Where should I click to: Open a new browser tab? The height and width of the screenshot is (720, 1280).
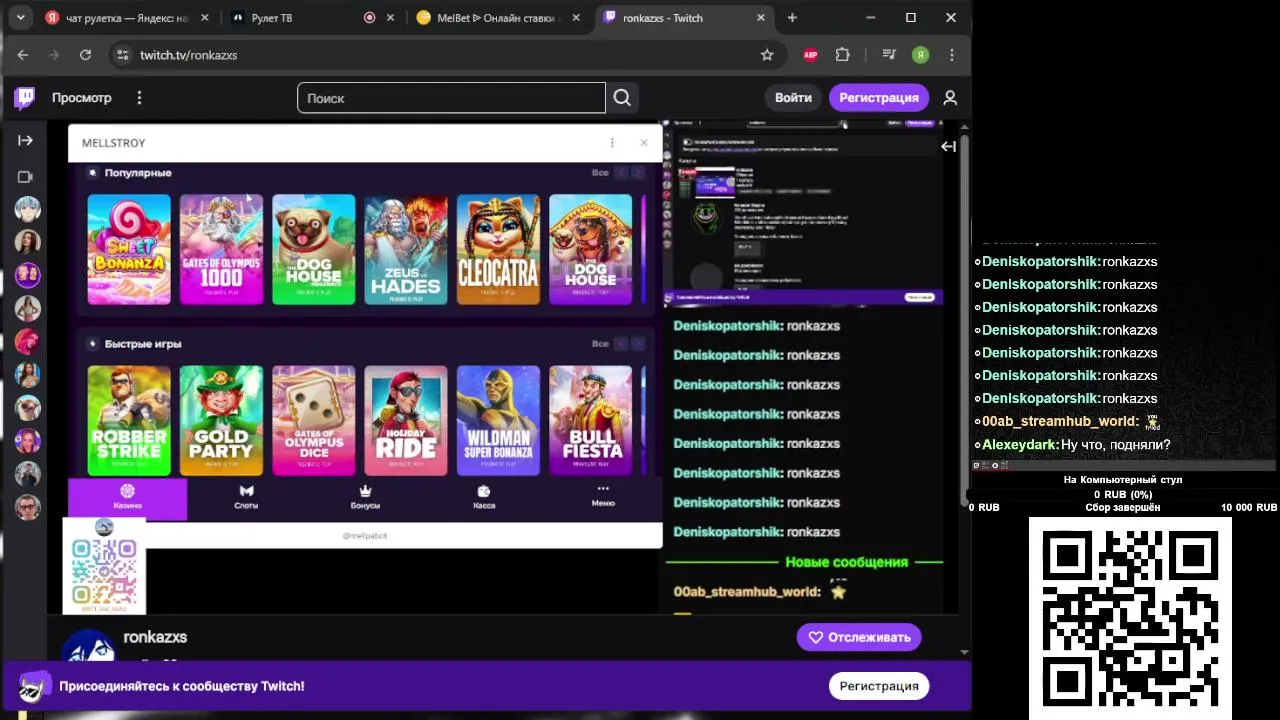point(792,18)
